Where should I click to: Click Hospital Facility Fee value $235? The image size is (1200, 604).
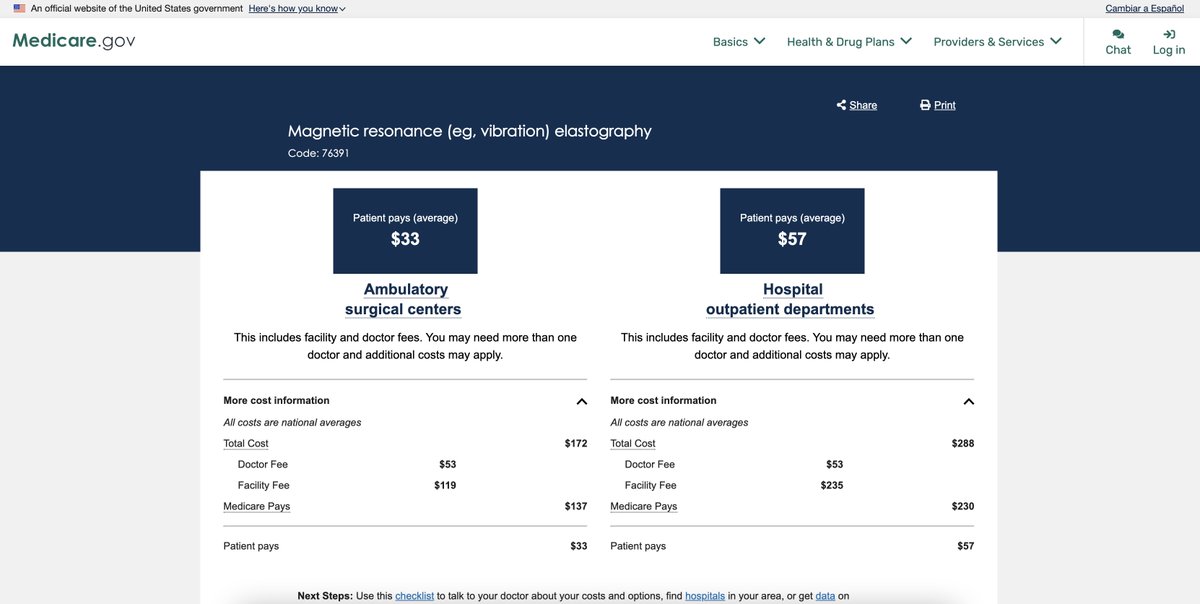(x=832, y=485)
